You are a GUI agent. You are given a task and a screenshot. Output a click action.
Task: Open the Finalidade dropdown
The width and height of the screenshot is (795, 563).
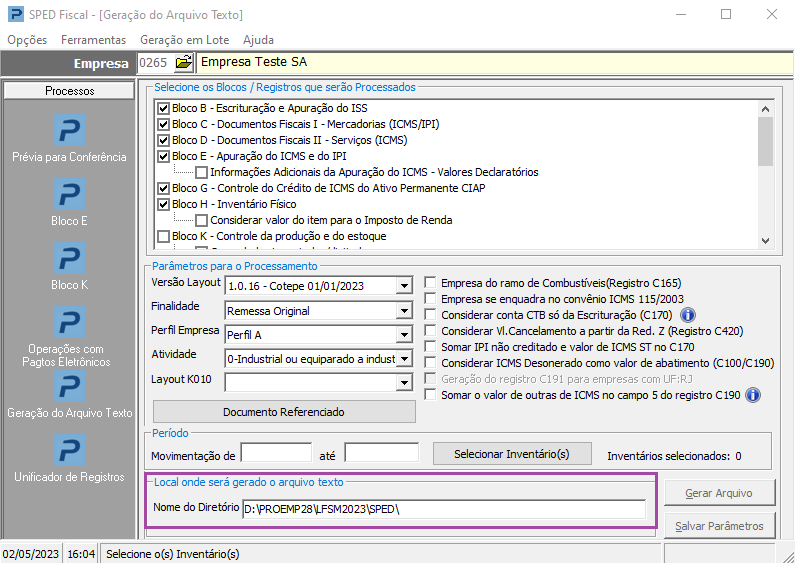404,311
